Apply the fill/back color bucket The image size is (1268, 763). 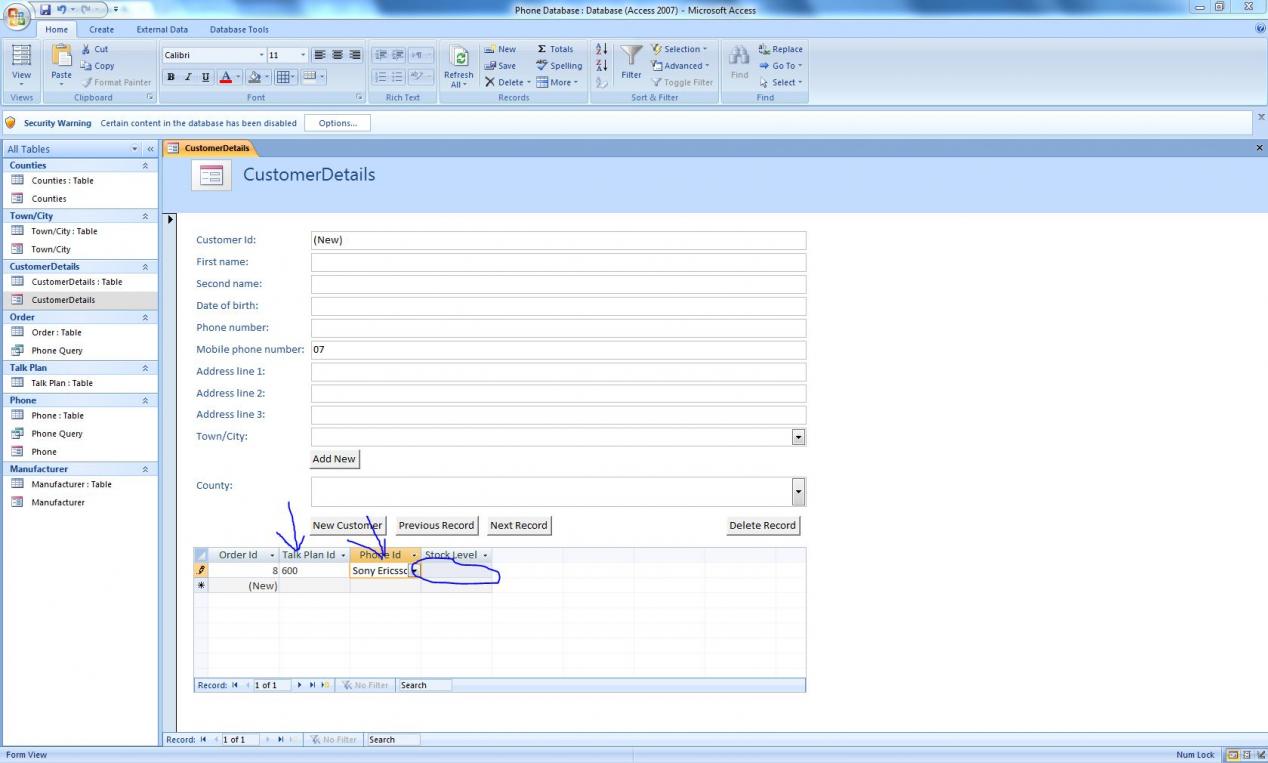pyautogui.click(x=254, y=77)
